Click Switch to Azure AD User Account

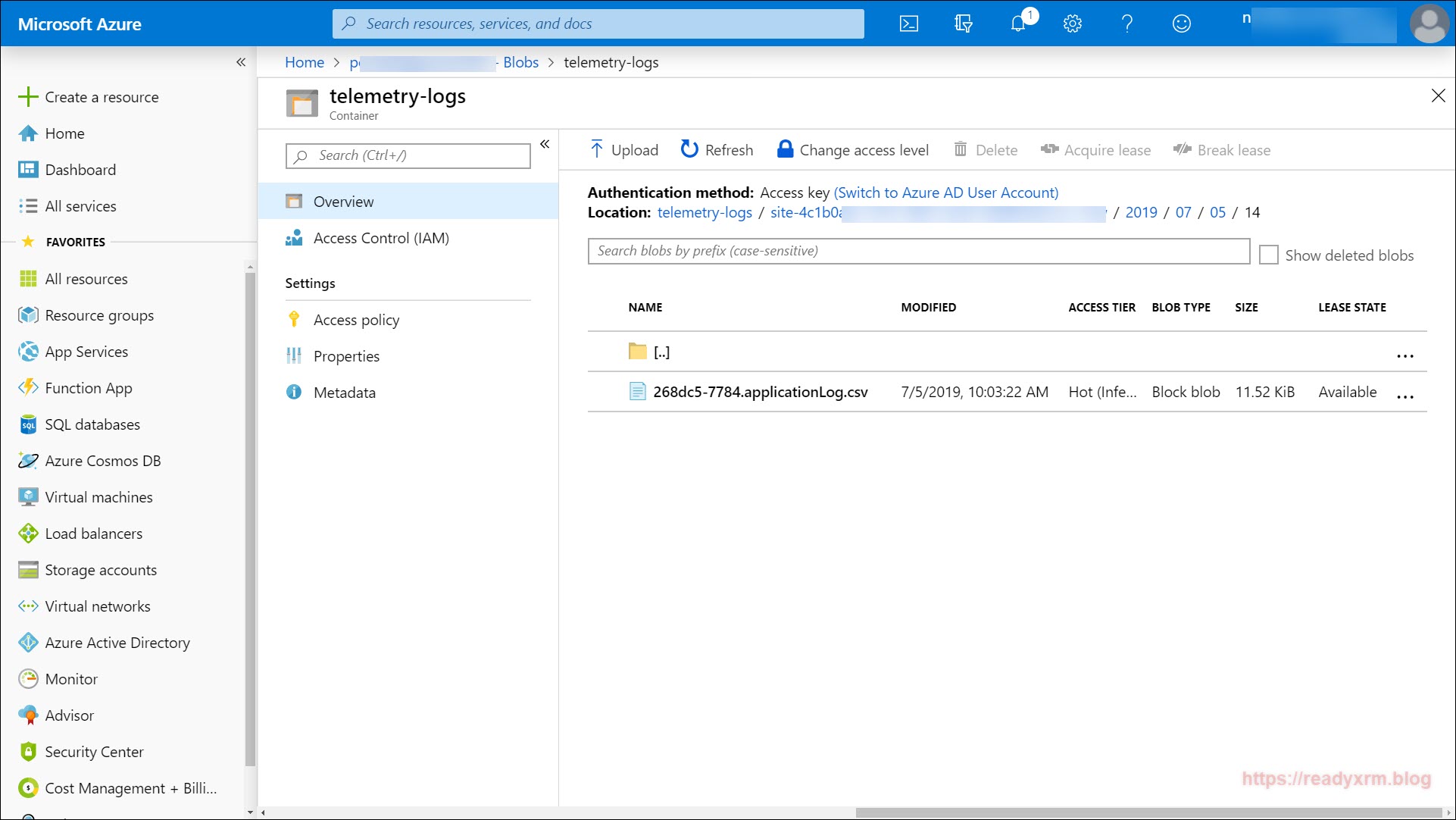pyautogui.click(x=945, y=192)
